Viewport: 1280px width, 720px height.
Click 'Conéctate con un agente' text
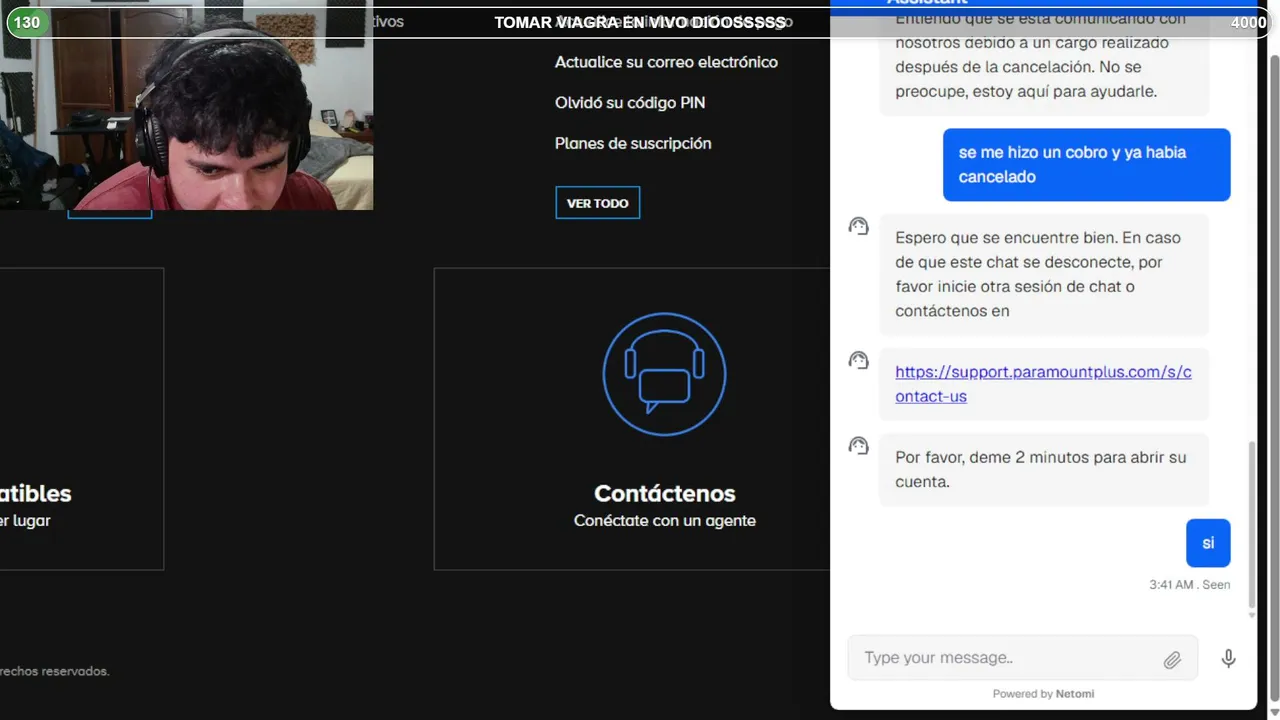click(x=665, y=521)
